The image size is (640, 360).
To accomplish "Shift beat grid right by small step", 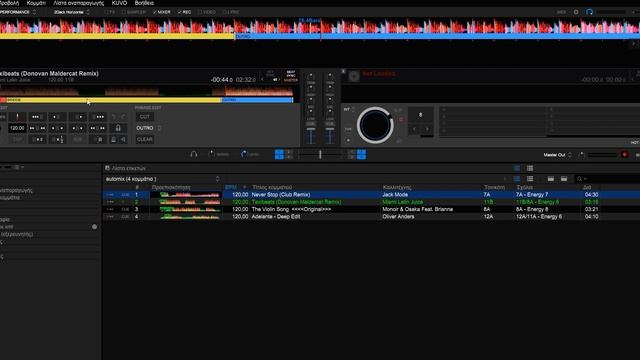I will [78, 117].
